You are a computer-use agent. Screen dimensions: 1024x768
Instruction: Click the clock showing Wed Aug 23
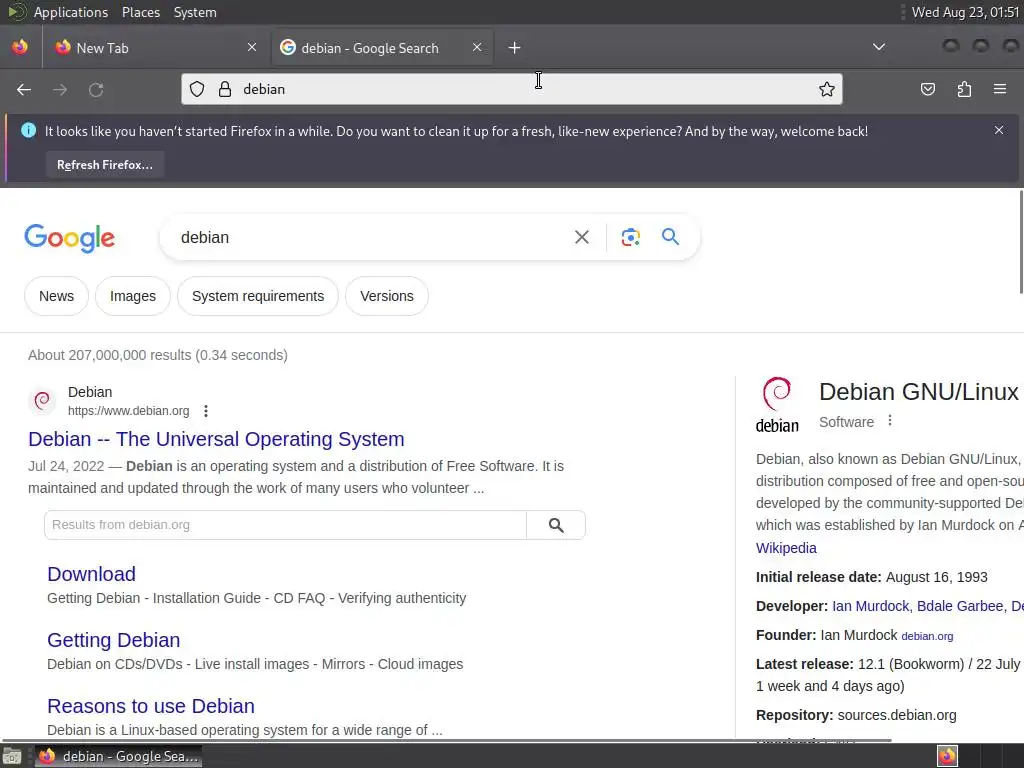[965, 12]
